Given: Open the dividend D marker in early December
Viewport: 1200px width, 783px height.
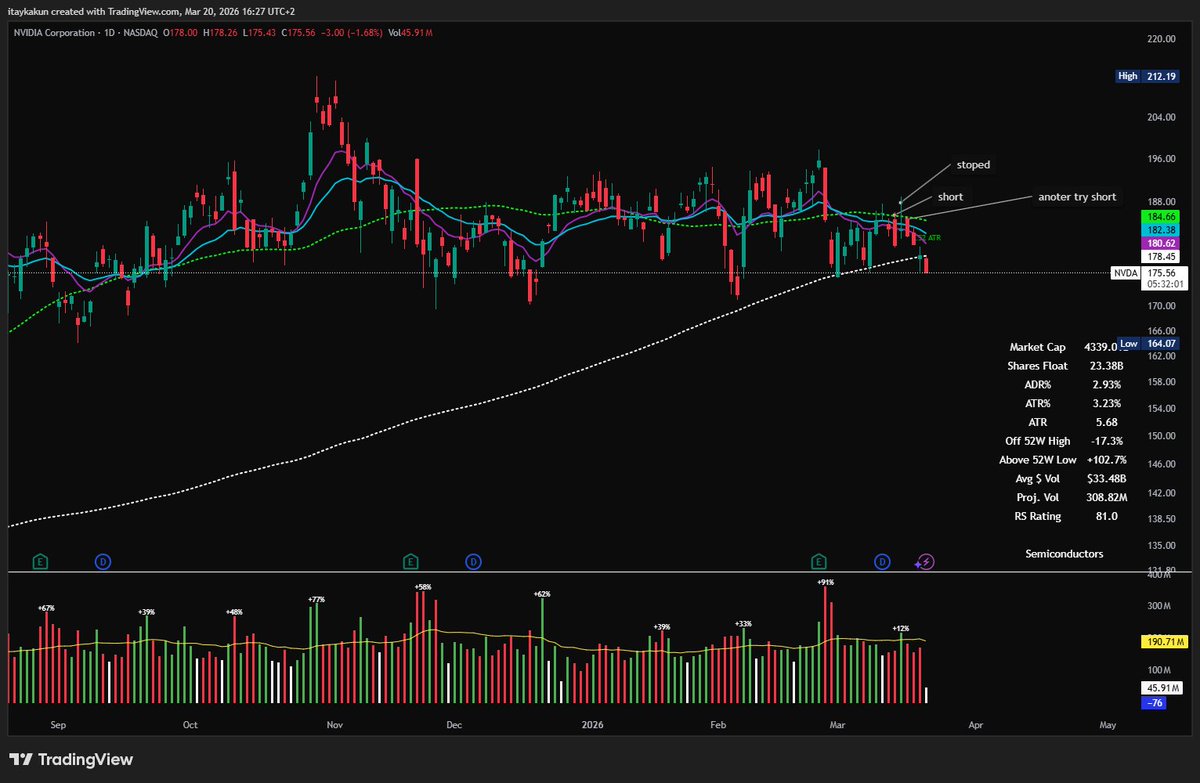Looking at the screenshot, I should [472, 561].
